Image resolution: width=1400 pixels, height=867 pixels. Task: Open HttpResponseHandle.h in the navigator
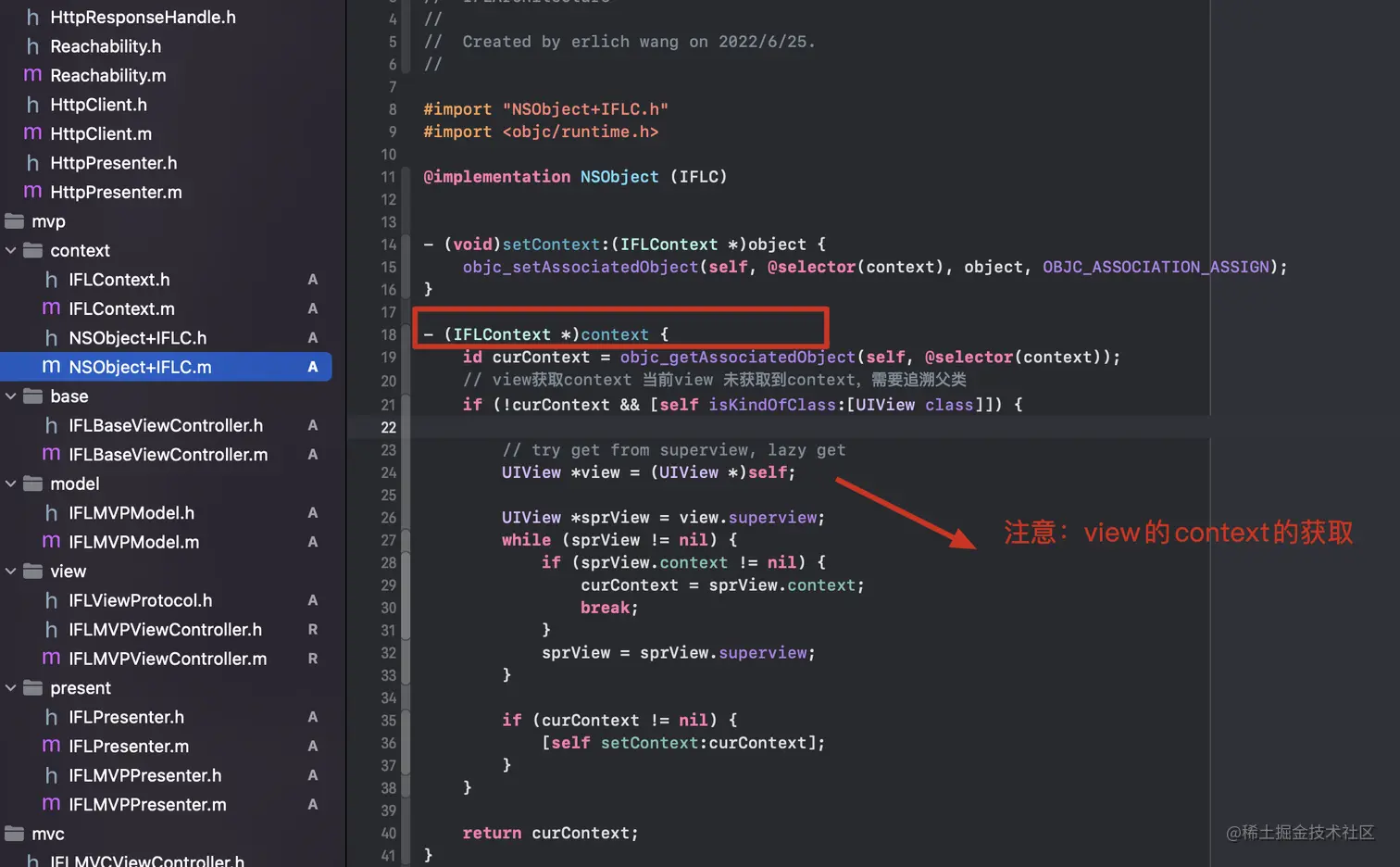click(x=143, y=18)
